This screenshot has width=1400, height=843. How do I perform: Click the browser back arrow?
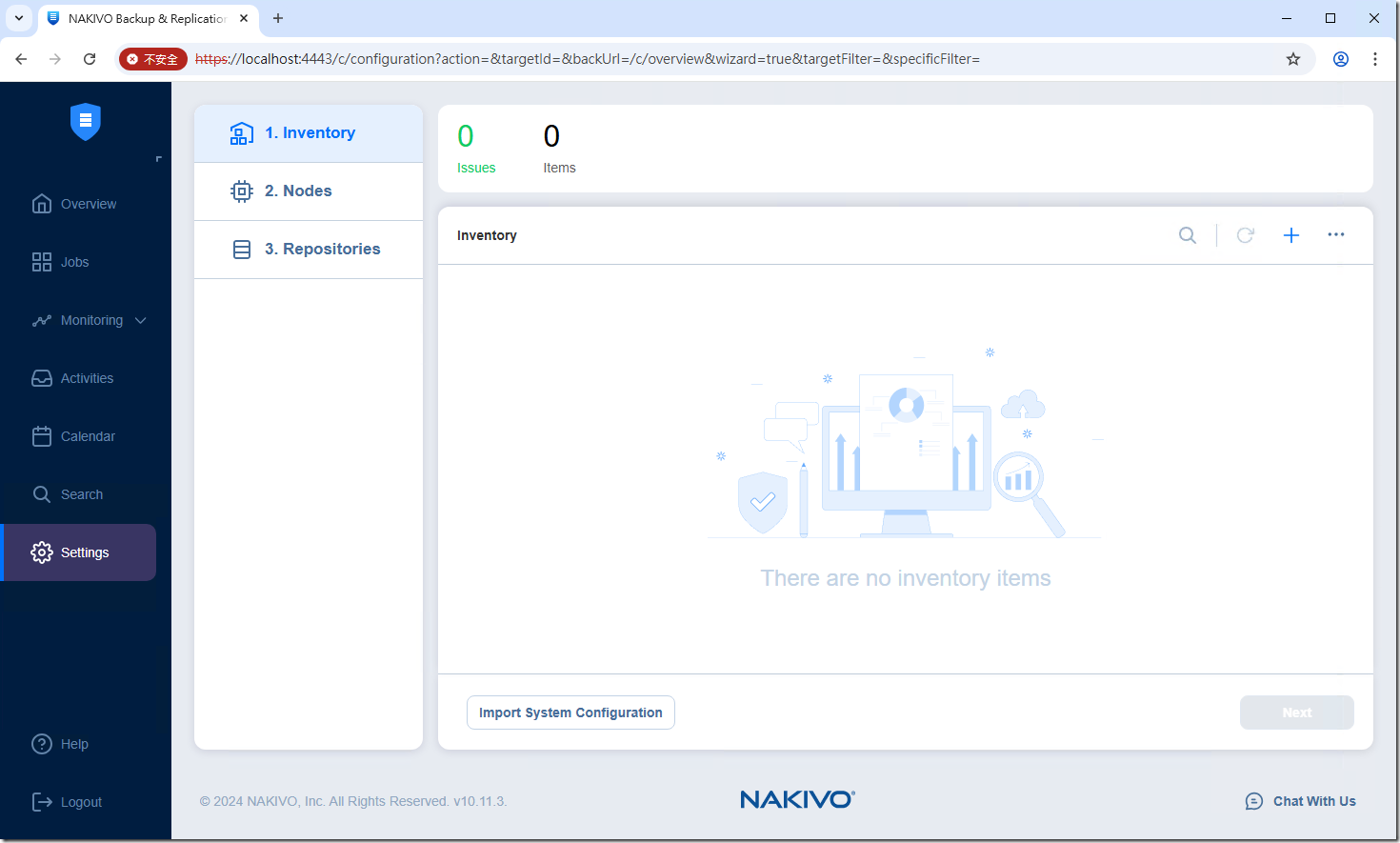pos(21,59)
